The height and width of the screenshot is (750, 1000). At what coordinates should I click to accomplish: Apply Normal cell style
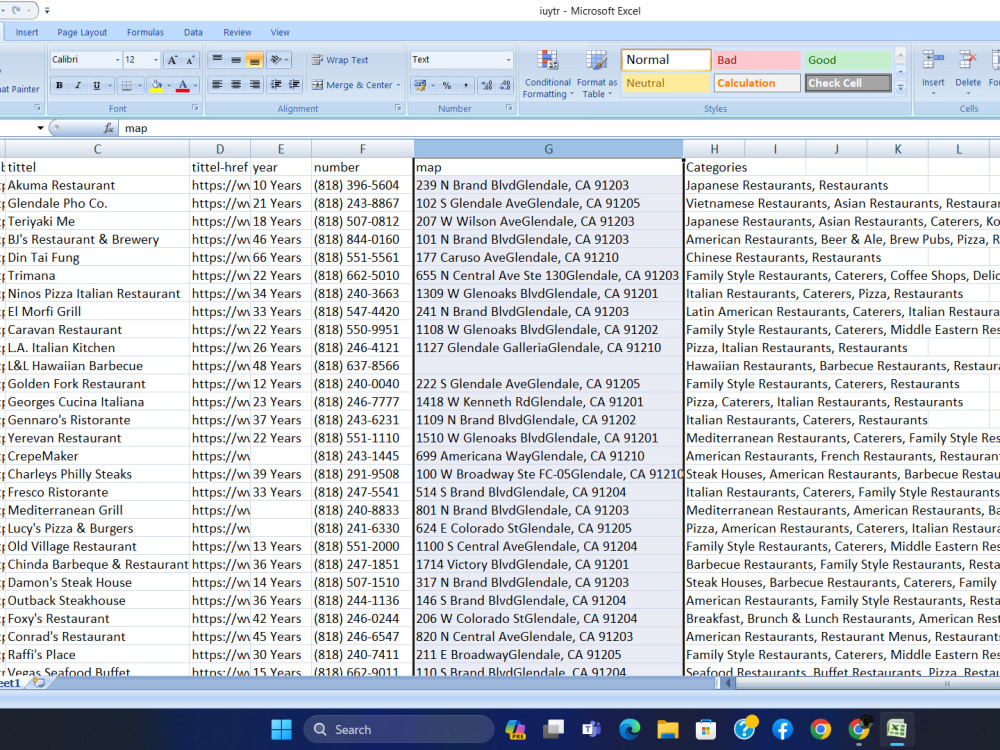pos(666,60)
